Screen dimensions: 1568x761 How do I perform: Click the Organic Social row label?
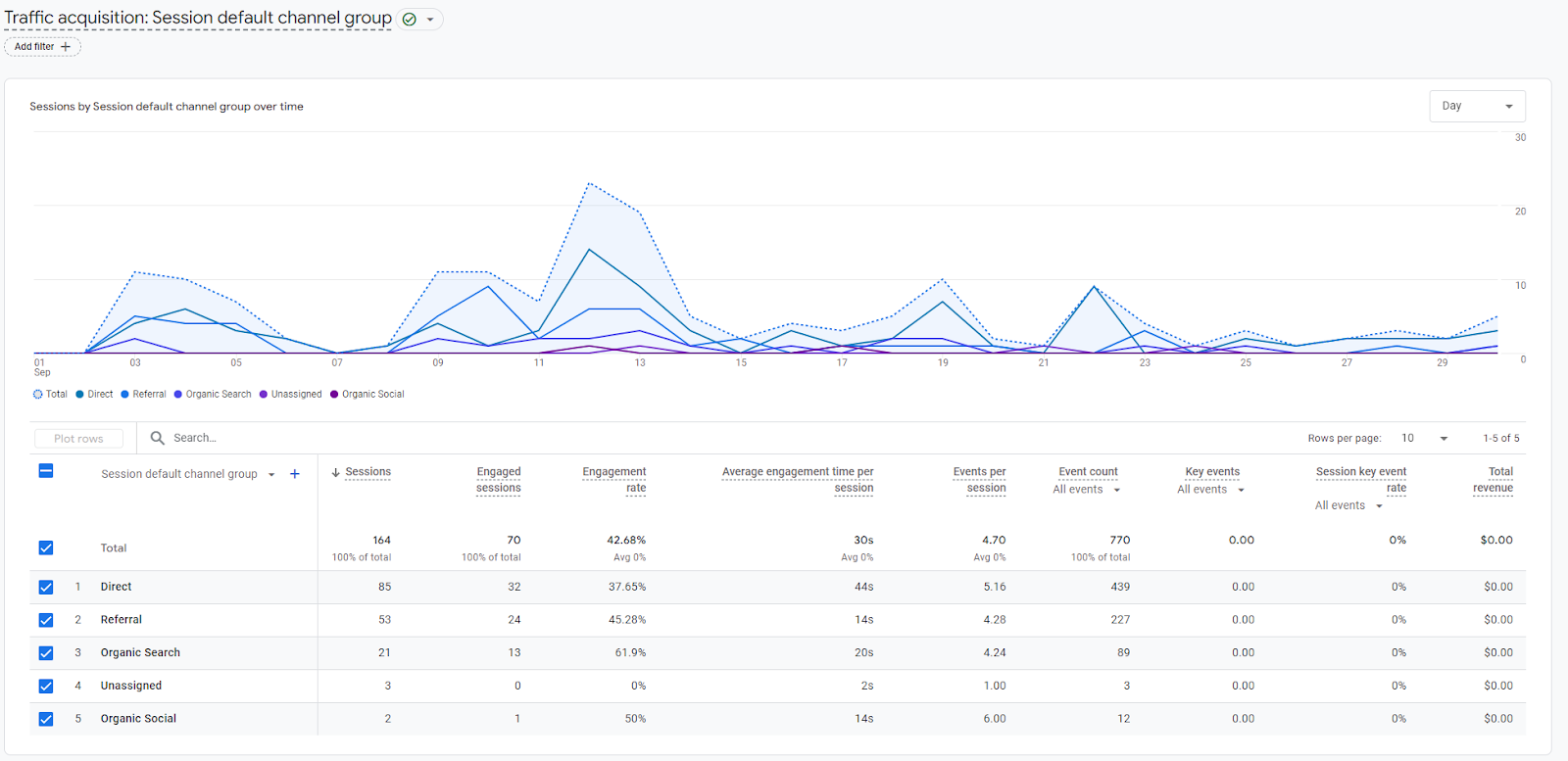[138, 719]
